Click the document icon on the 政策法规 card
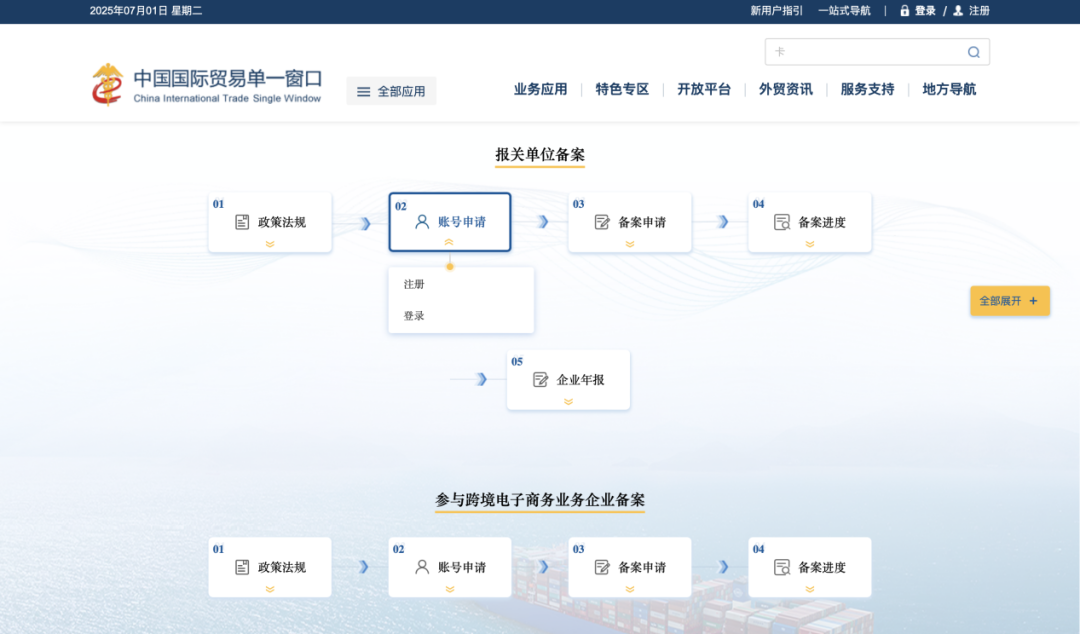Screen dimensions: 1080x634 click(x=241, y=221)
